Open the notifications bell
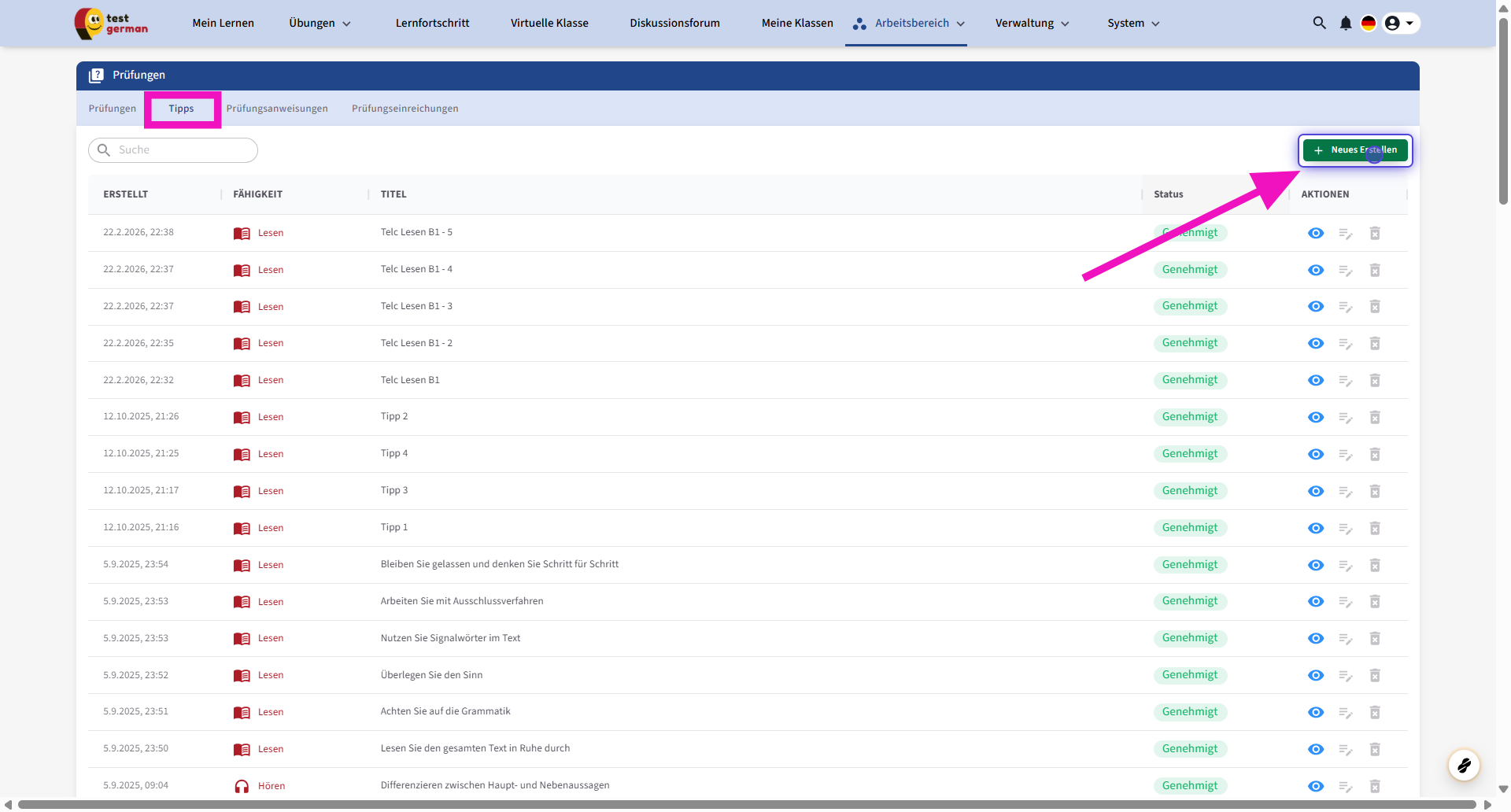This screenshot has width=1511, height=812. 1345,23
